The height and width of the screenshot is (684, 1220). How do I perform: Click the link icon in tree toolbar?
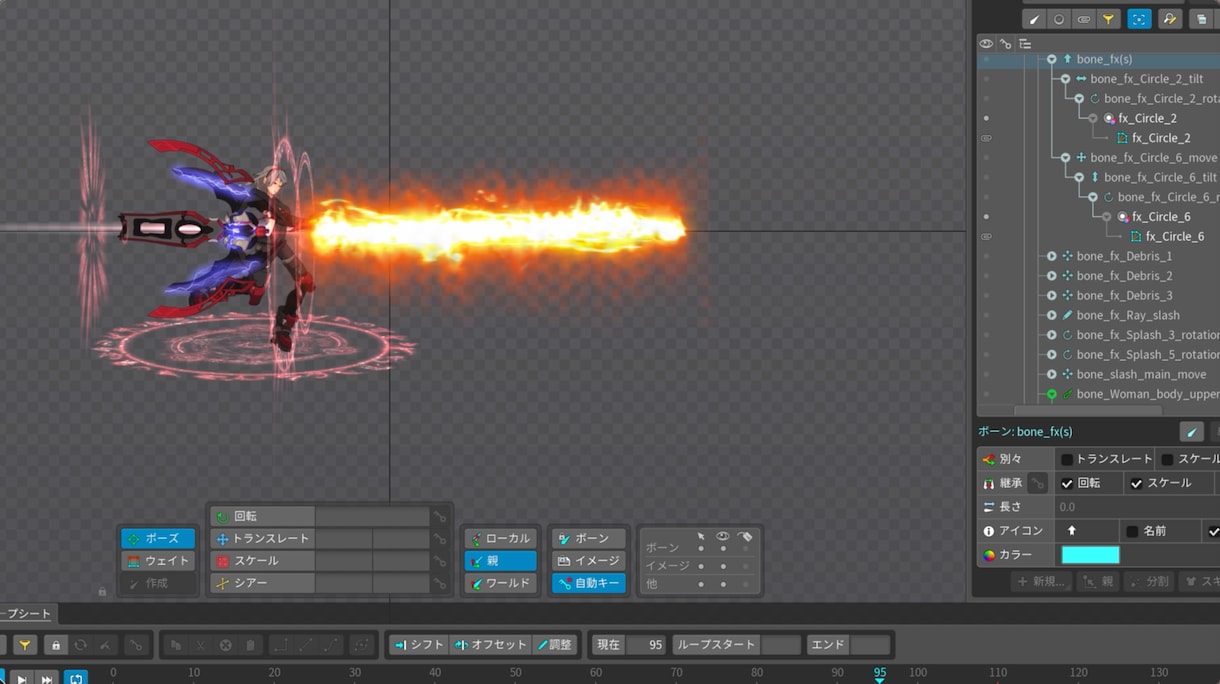[1084, 19]
